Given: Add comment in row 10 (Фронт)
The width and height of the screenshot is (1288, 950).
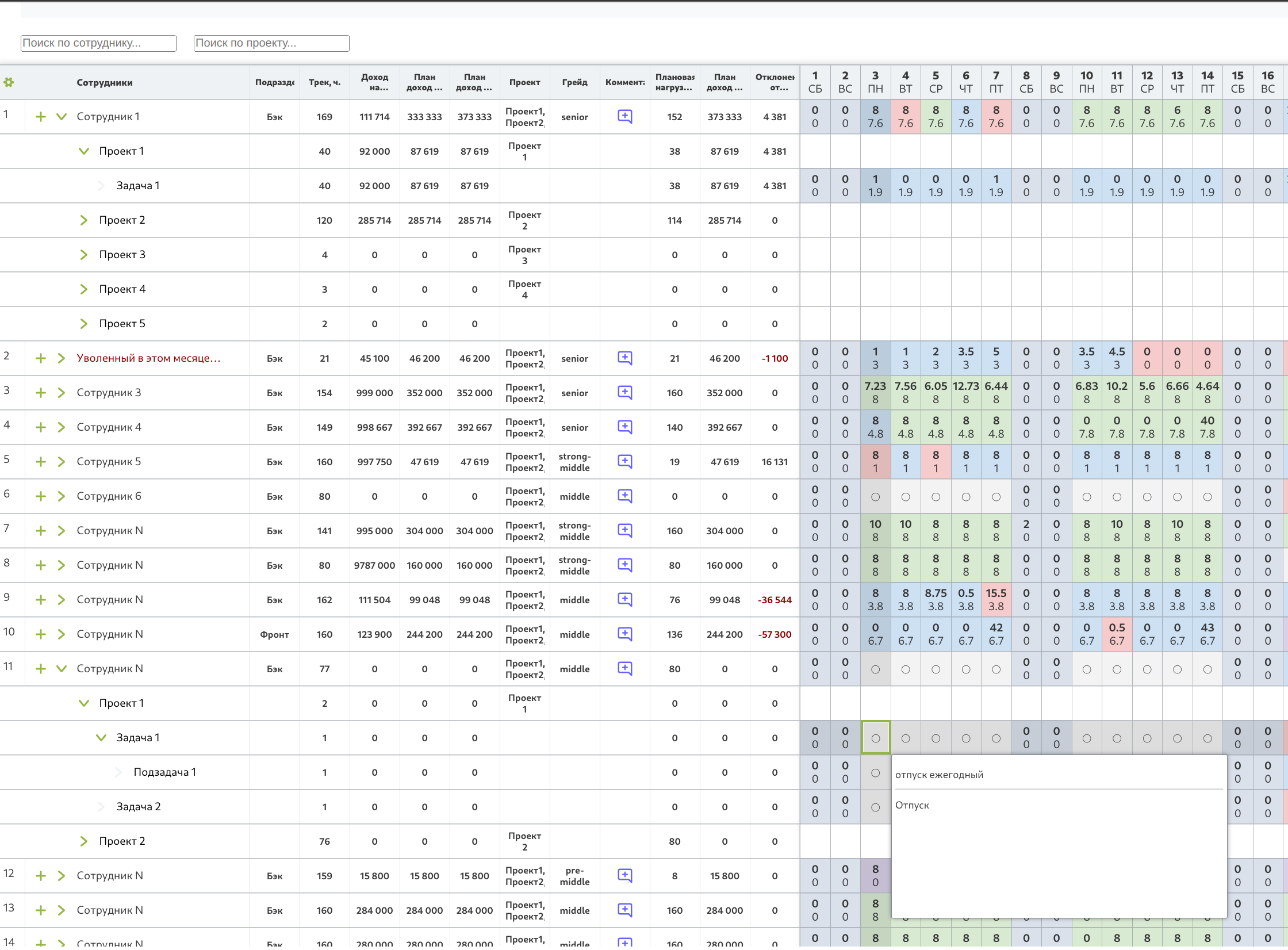Looking at the screenshot, I should pyautogui.click(x=625, y=634).
